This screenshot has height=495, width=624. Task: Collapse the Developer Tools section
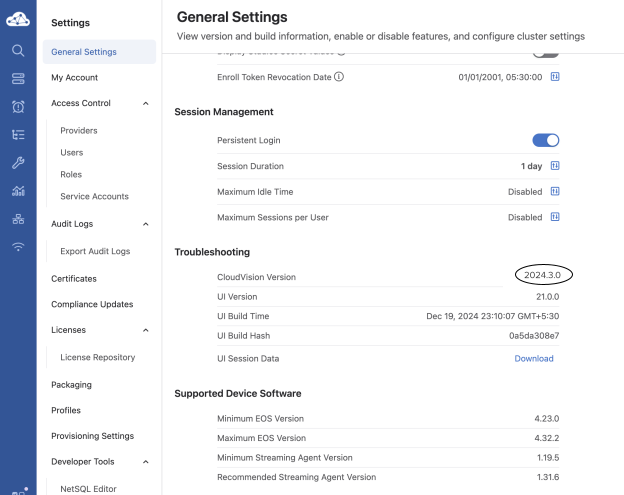[x=146, y=462]
